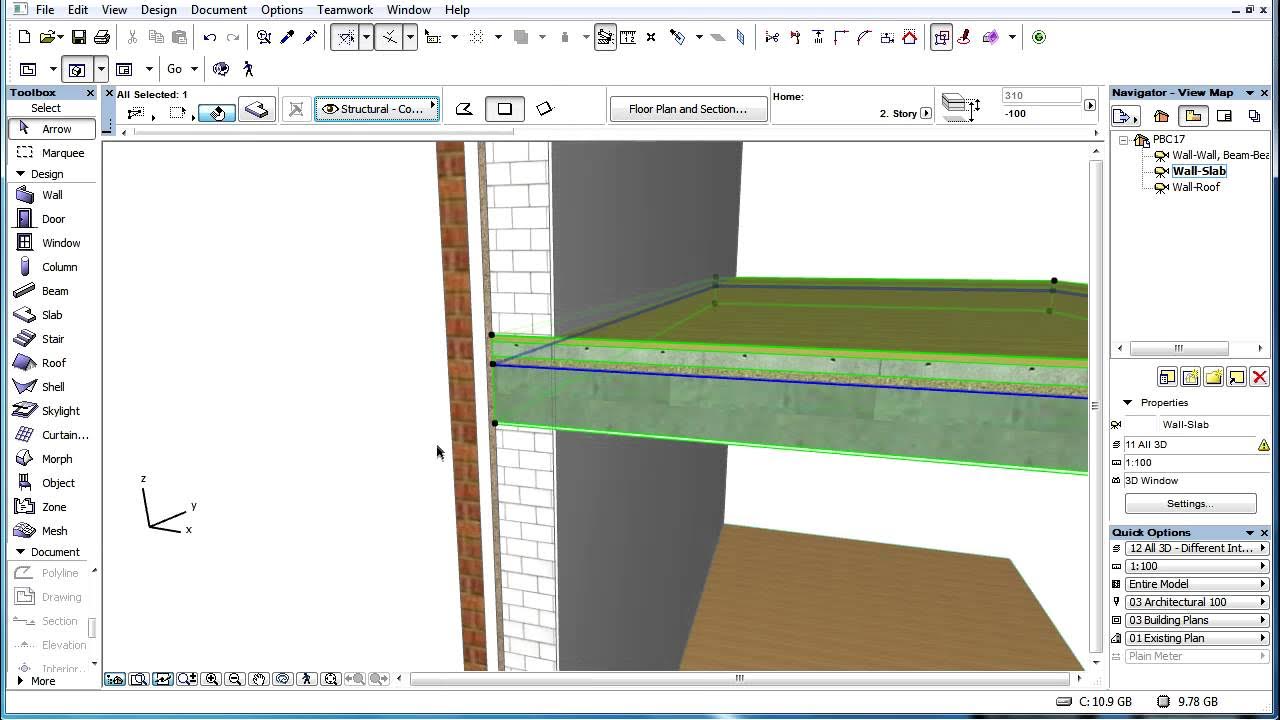1280x720 pixels.
Task: Activate the Pan hand icon in bottom bar
Action: (x=259, y=679)
